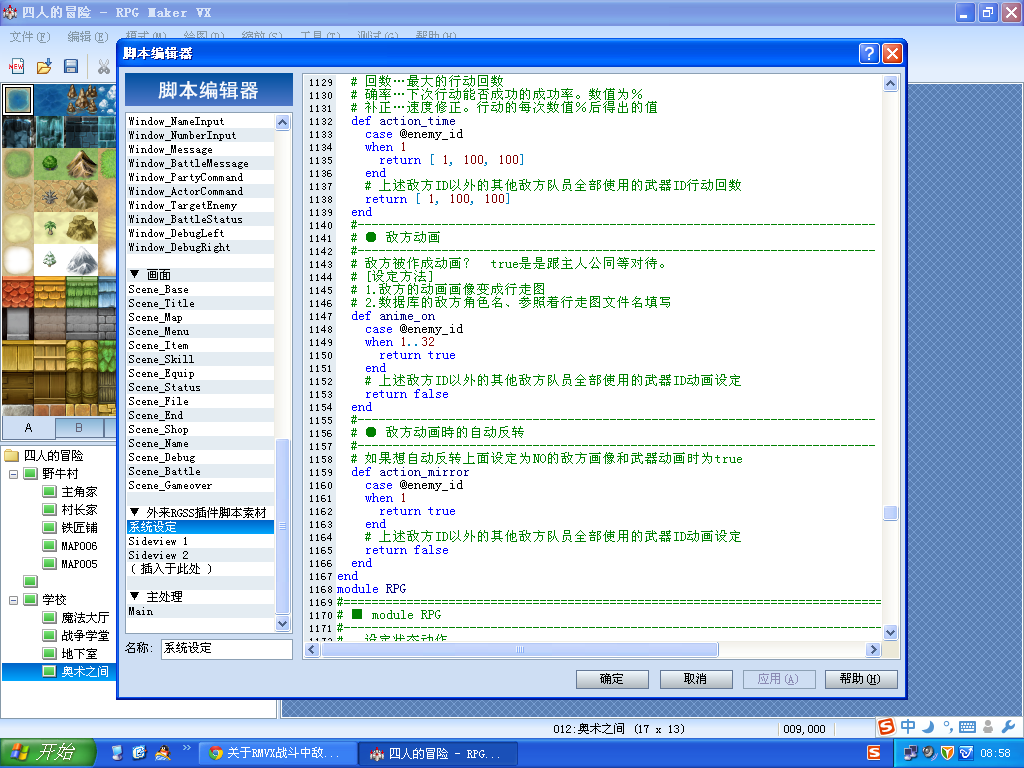This screenshot has width=1024, height=768.
Task: Select the highlighted water tile in the tileset palette
Action: pyautogui.click(x=18, y=100)
